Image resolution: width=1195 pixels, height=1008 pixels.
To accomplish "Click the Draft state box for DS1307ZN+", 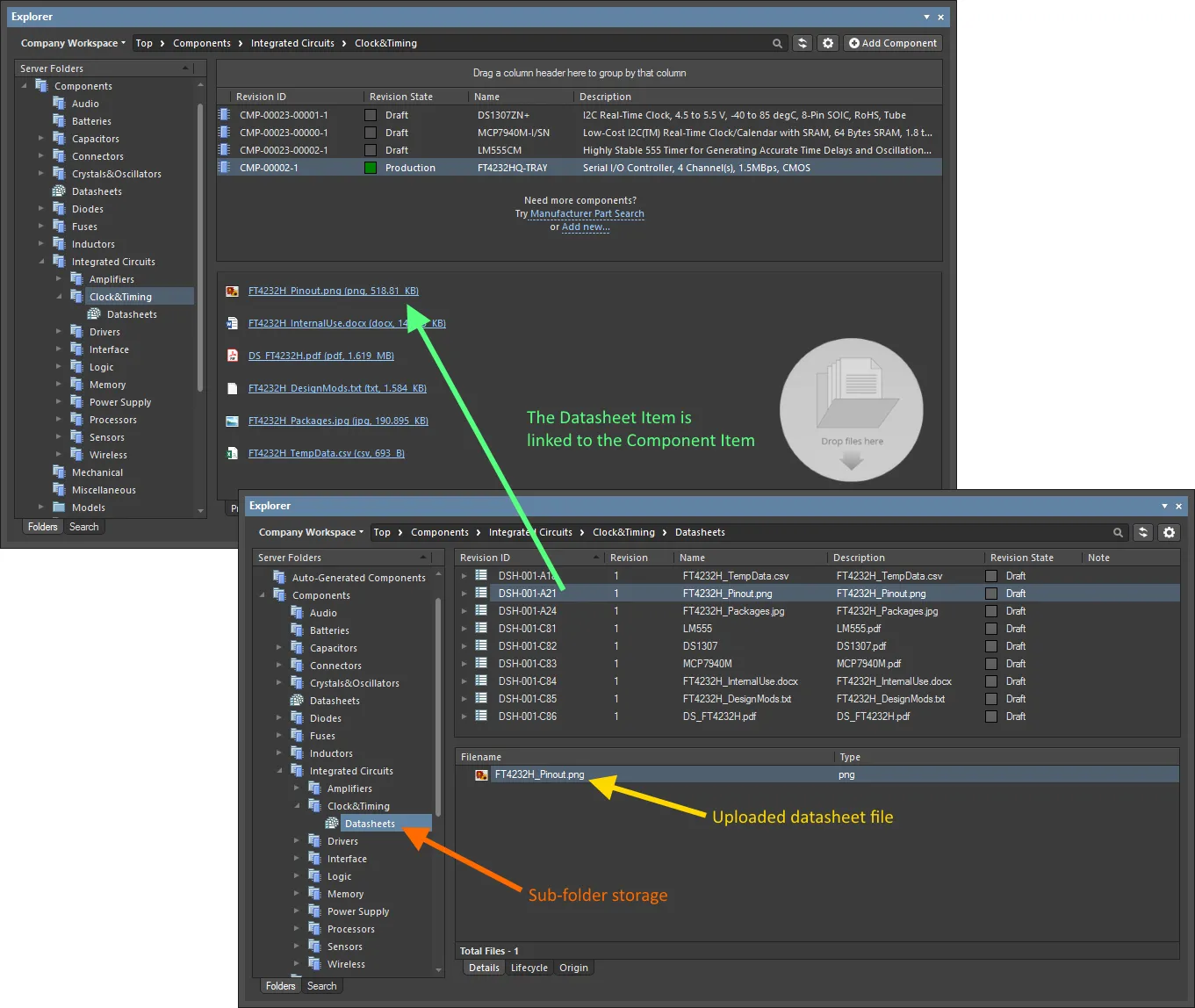I will (371, 115).
